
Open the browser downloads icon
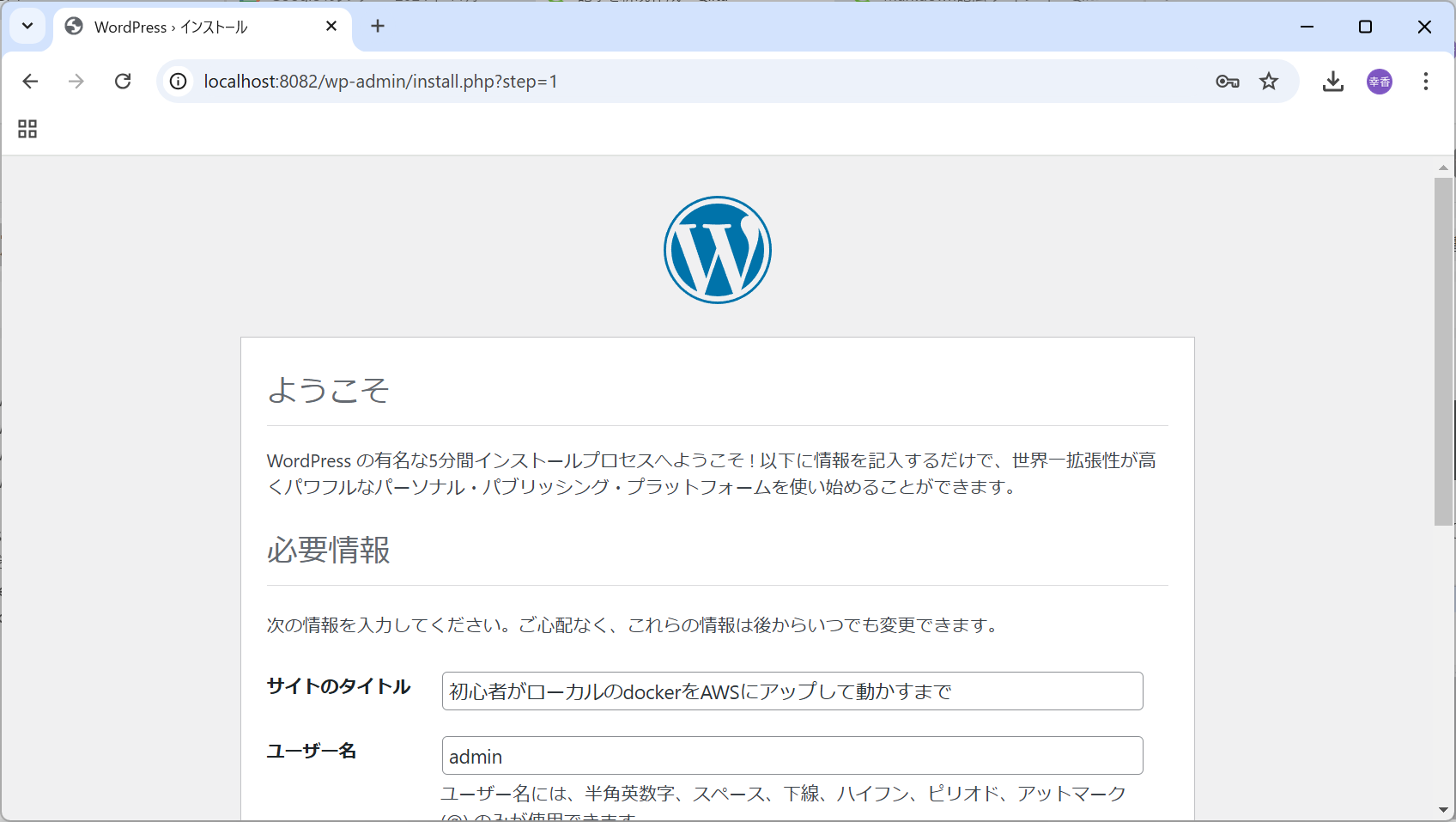(1333, 82)
